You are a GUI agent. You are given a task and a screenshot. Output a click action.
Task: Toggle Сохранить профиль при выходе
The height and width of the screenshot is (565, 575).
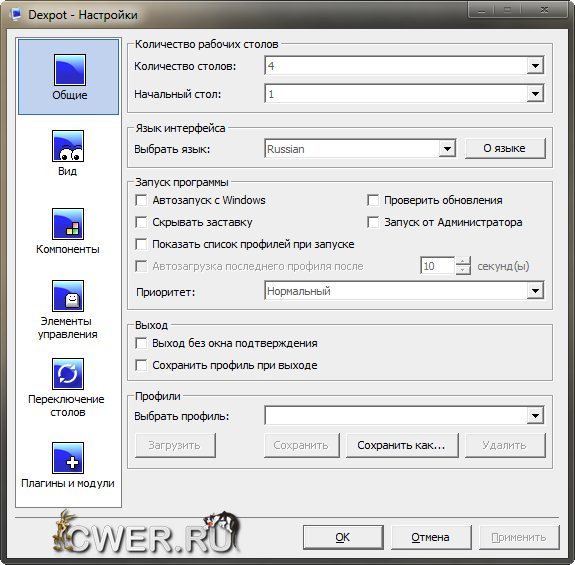(x=141, y=365)
